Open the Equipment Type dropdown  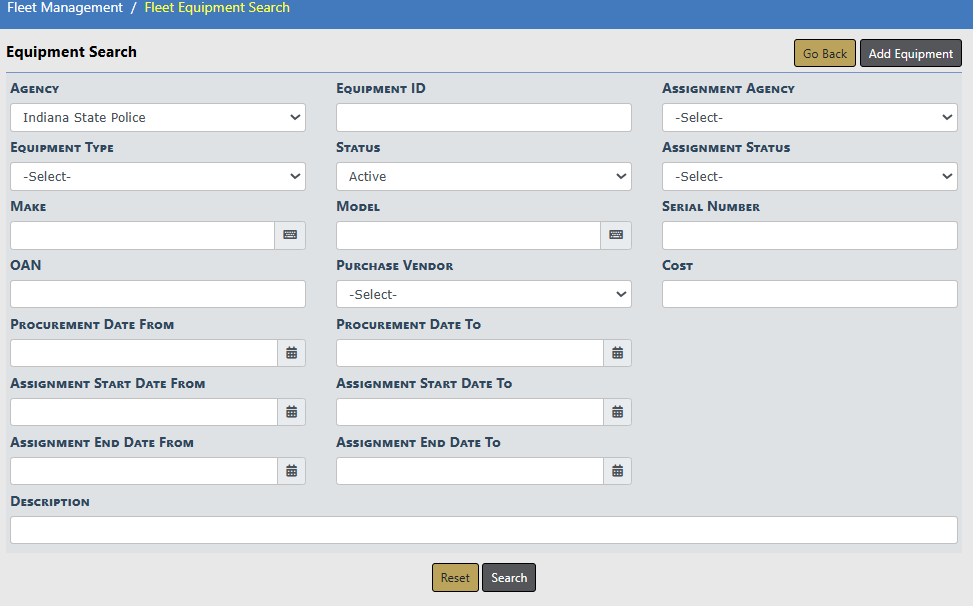click(158, 177)
